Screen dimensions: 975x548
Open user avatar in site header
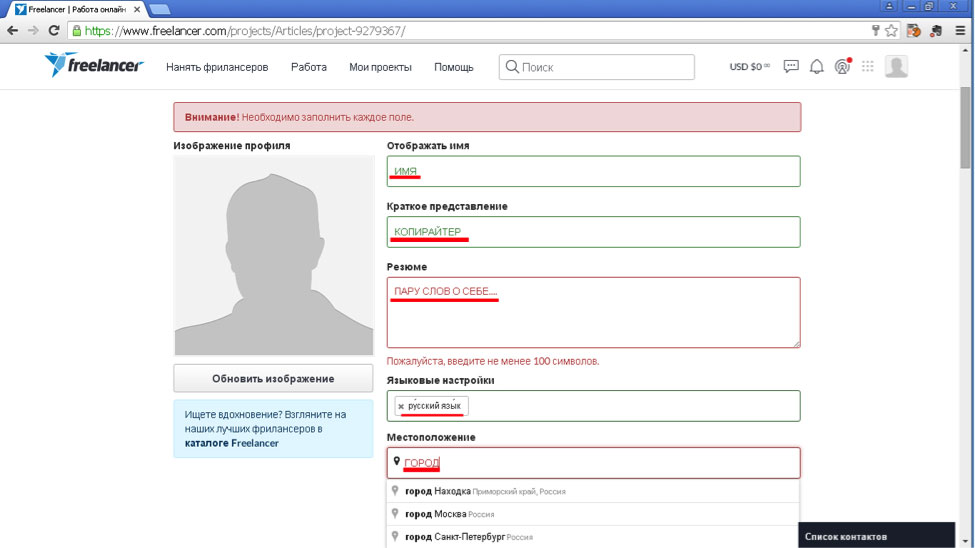click(x=896, y=67)
